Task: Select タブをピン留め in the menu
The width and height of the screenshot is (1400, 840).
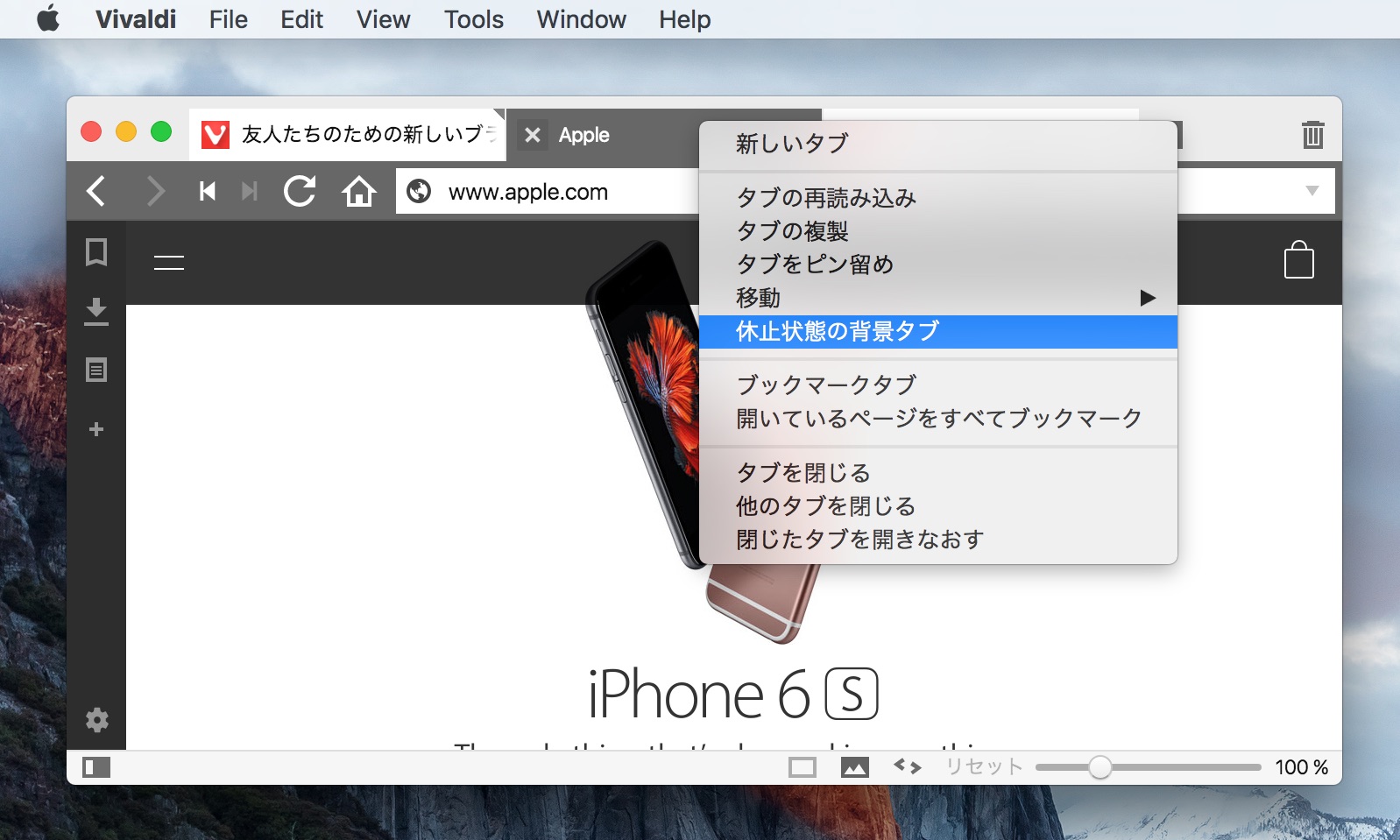Action: point(938,265)
